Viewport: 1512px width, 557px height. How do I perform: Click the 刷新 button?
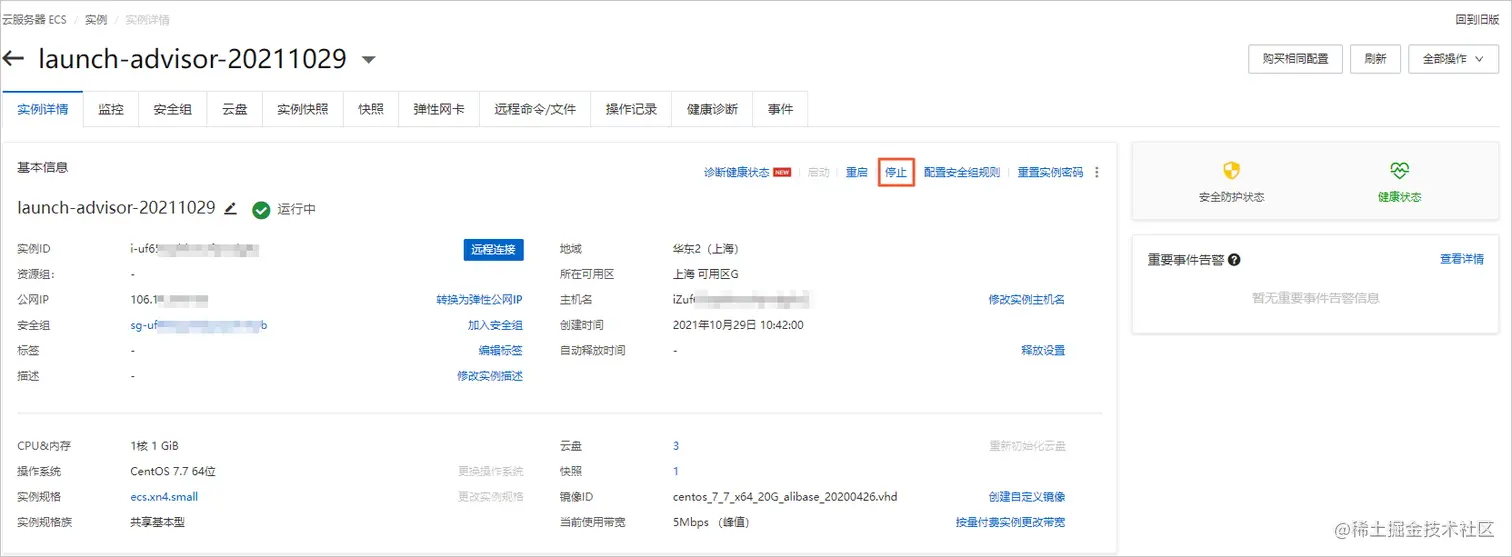[x=1375, y=59]
